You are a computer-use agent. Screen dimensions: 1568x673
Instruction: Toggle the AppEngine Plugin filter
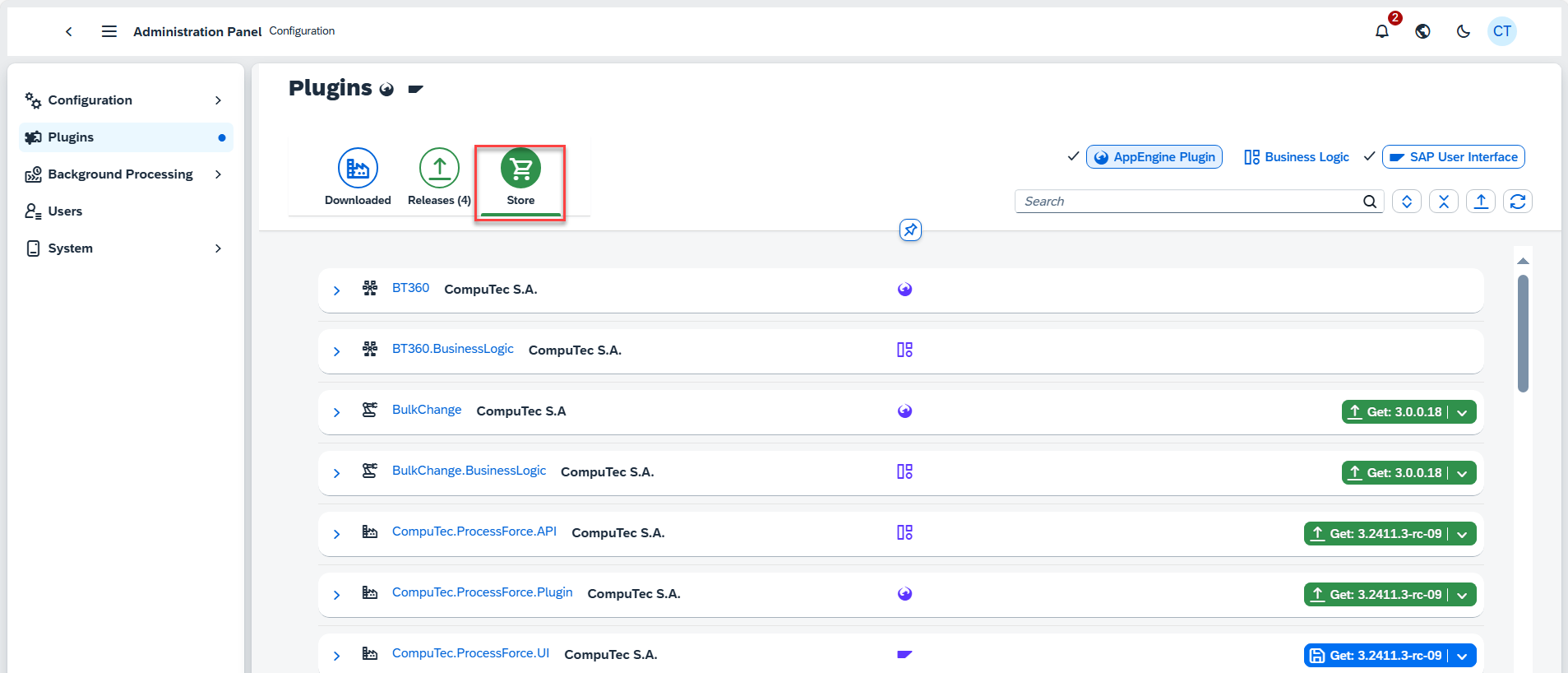[1154, 157]
